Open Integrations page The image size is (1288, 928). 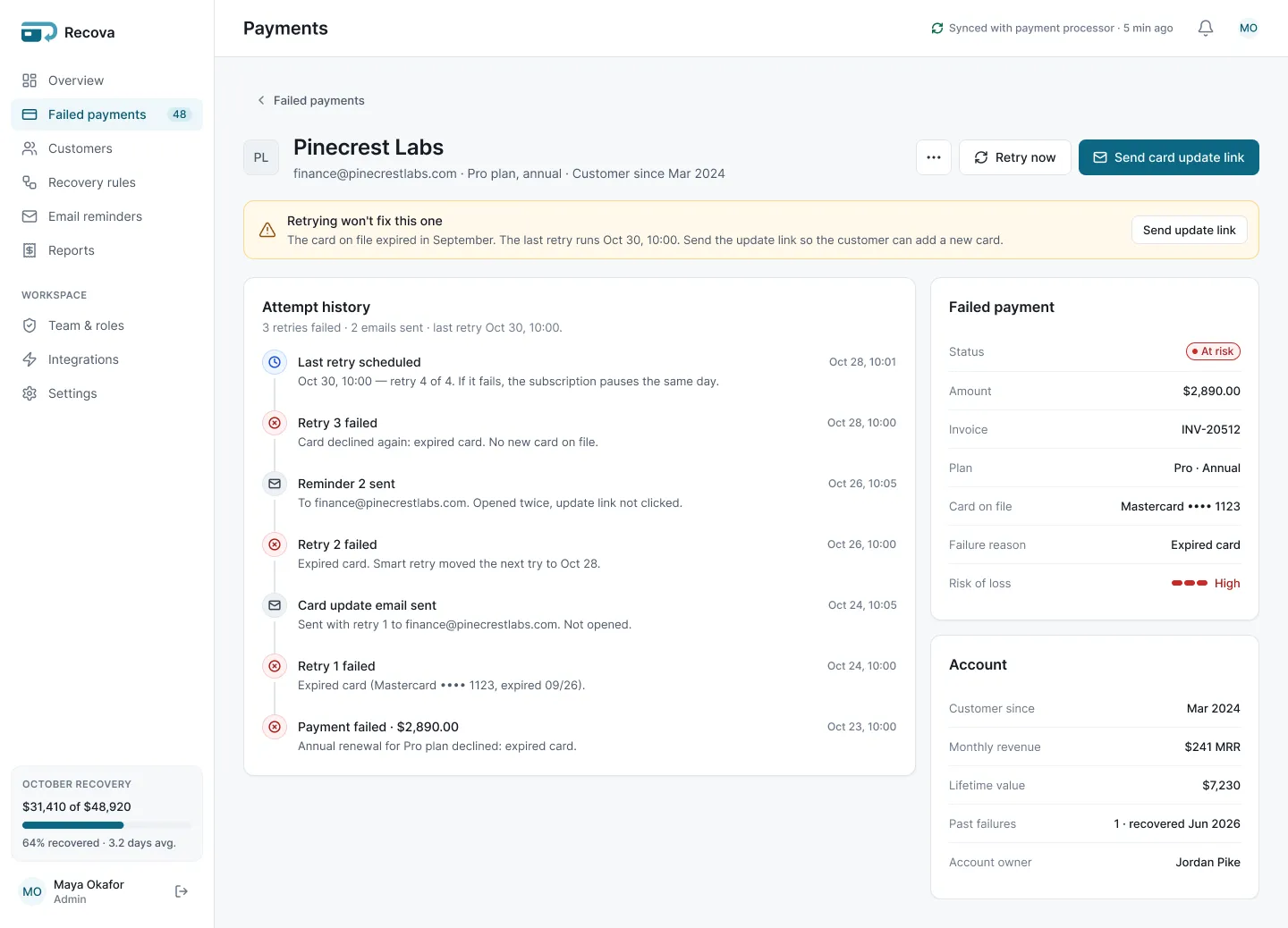[106, 359]
